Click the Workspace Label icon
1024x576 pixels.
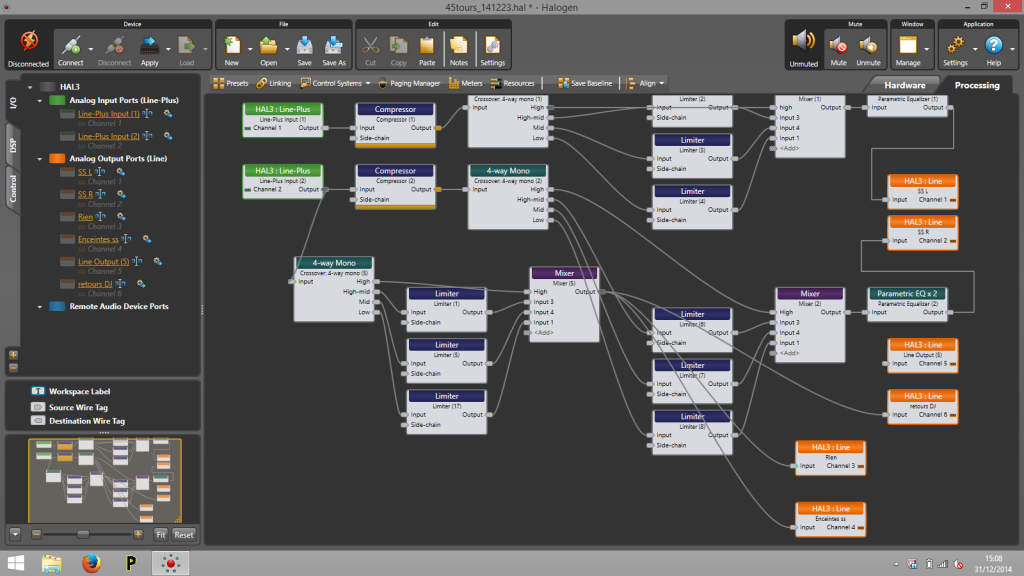coord(38,391)
